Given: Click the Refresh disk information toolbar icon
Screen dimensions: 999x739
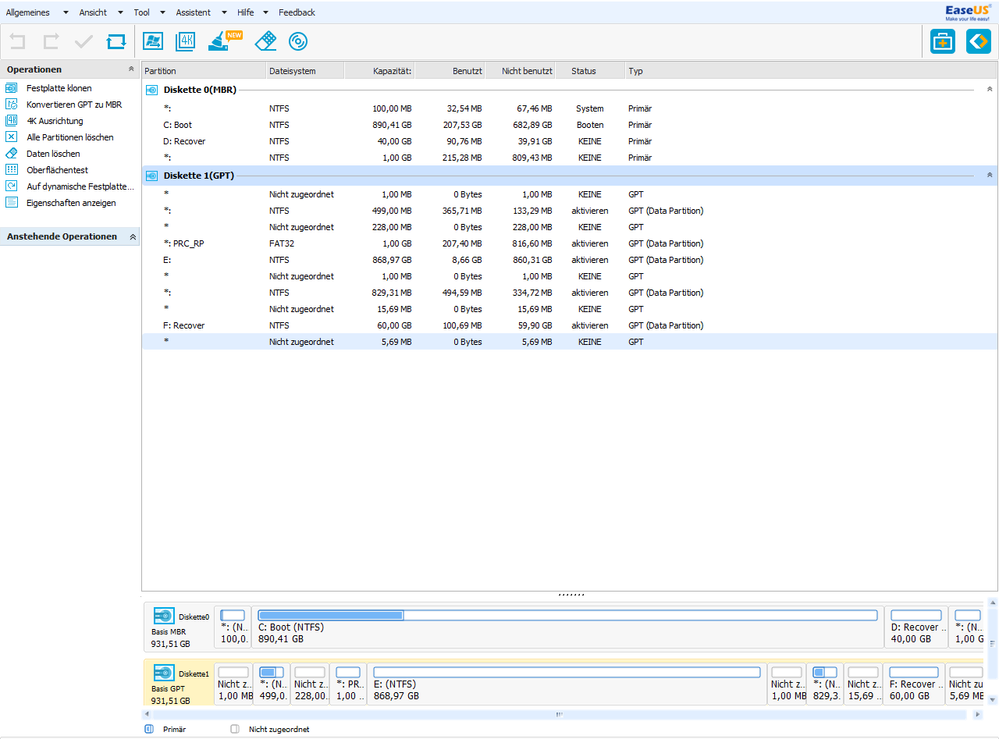Looking at the screenshot, I should click(116, 42).
